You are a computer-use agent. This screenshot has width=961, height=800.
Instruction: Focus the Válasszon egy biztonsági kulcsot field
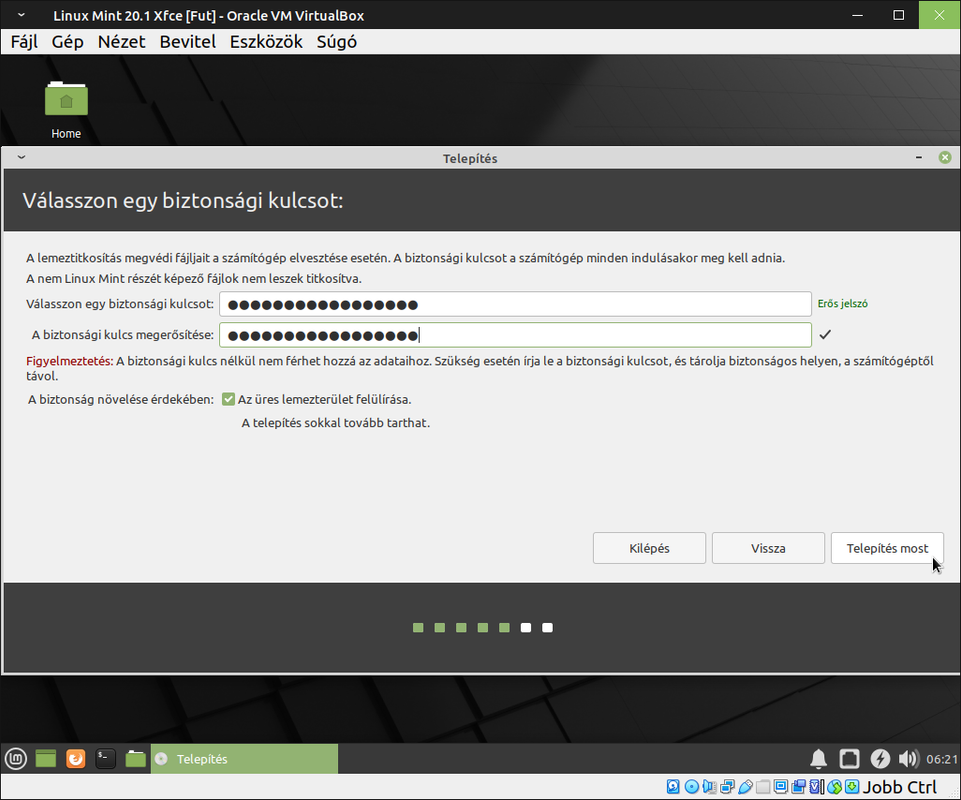(515, 304)
